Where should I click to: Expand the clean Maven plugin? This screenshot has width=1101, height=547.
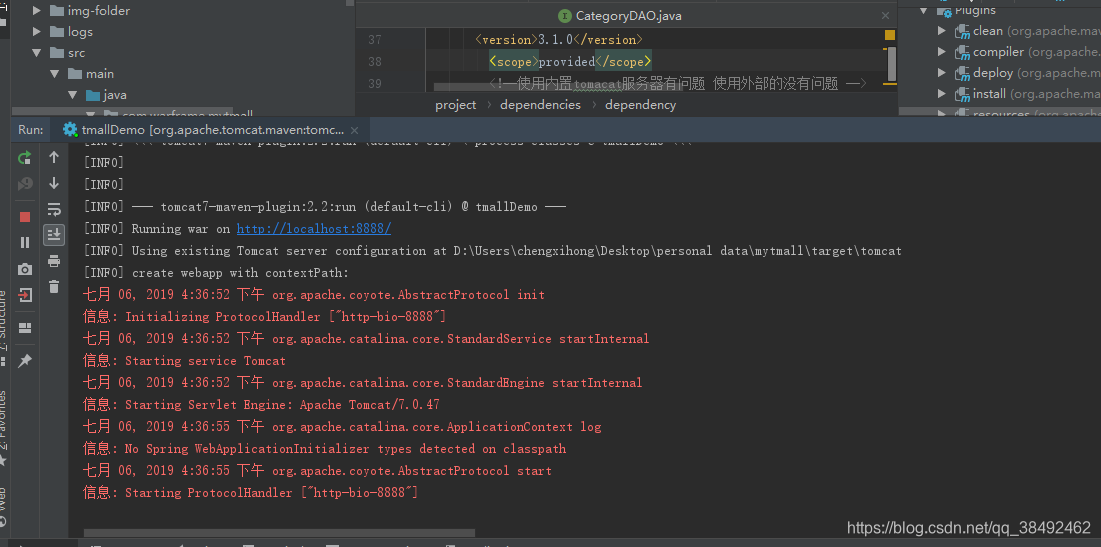click(x=942, y=31)
